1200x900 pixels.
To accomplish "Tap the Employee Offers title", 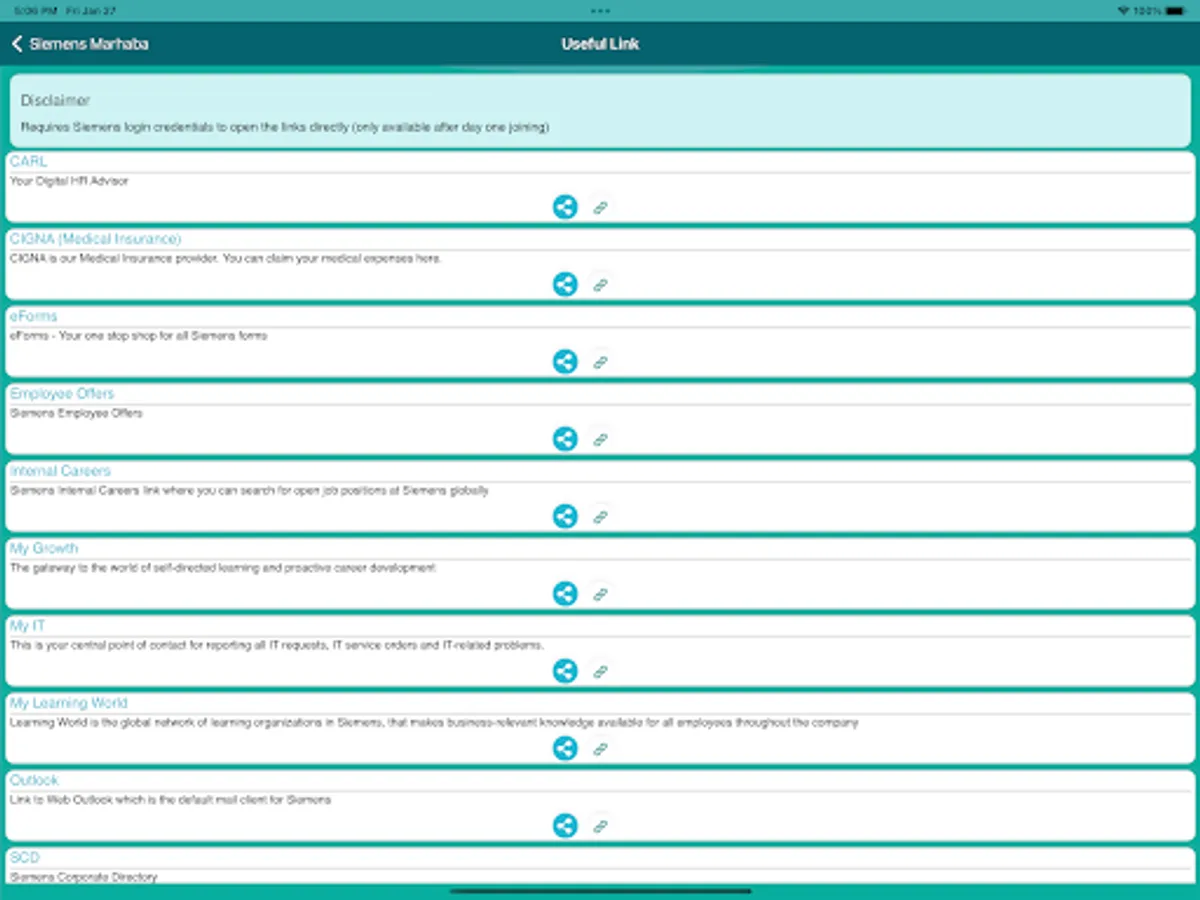I will [x=62, y=393].
